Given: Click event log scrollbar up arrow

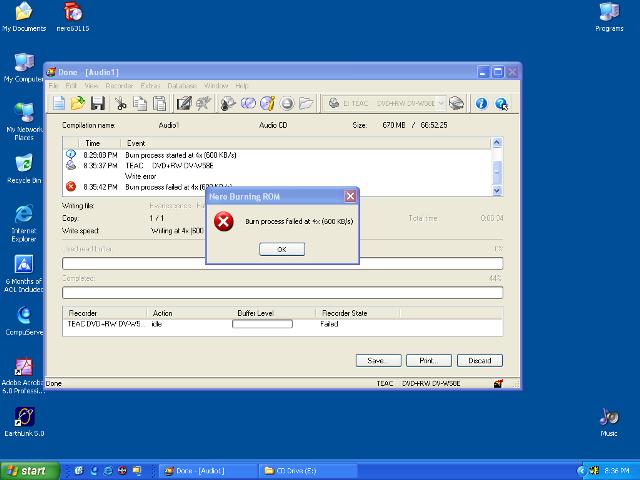Looking at the screenshot, I should pyautogui.click(x=497, y=142).
